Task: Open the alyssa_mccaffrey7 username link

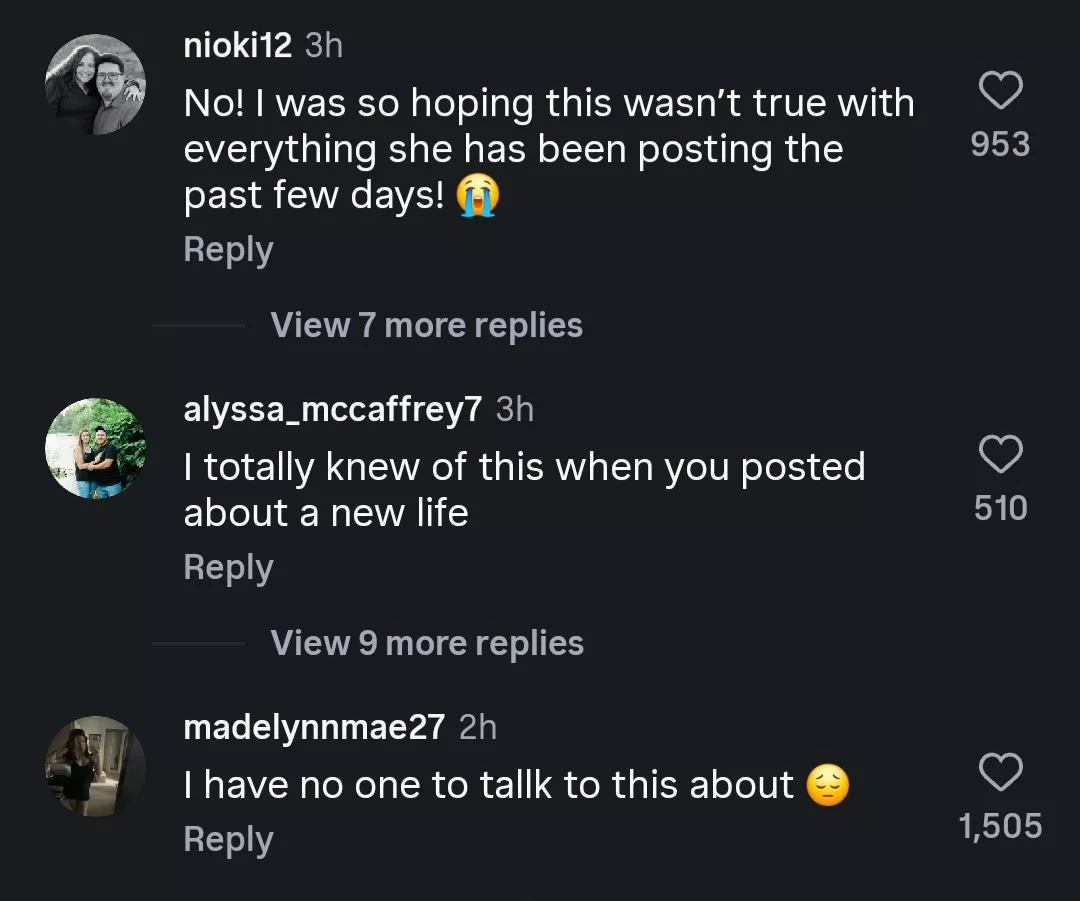Action: point(333,409)
